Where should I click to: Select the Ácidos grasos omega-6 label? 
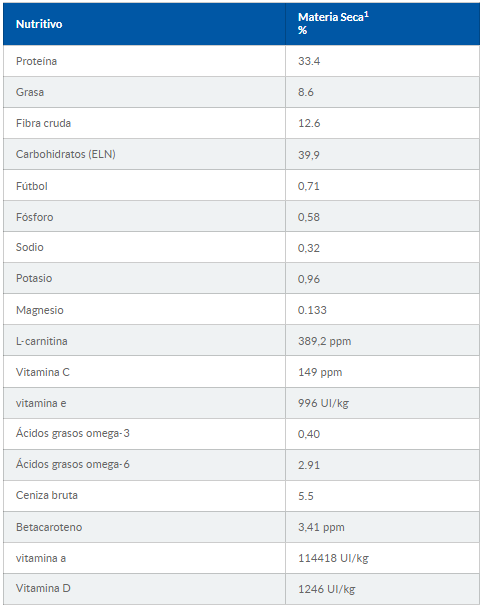pos(72,464)
